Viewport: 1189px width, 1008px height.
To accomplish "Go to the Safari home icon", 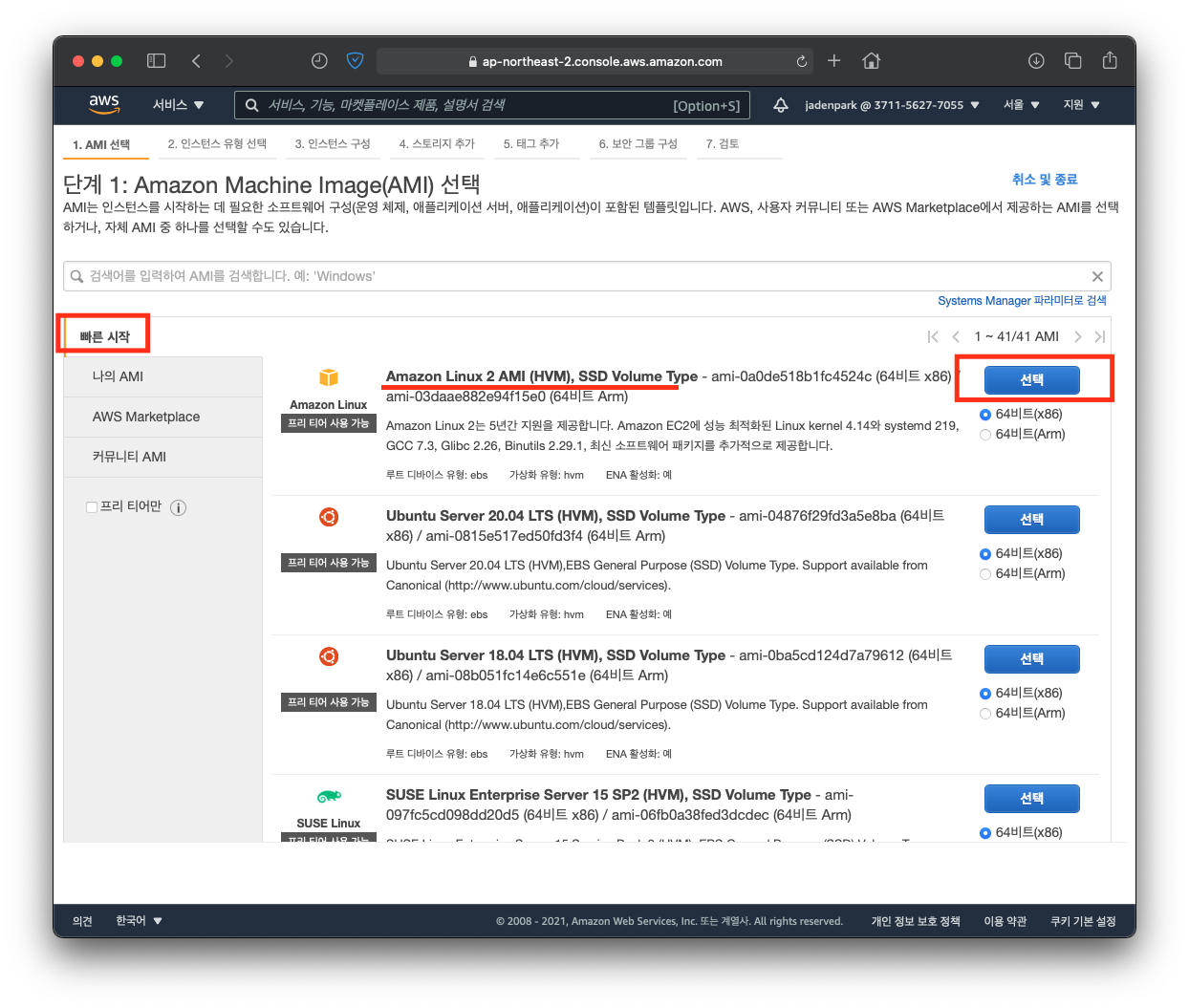I will click(871, 61).
